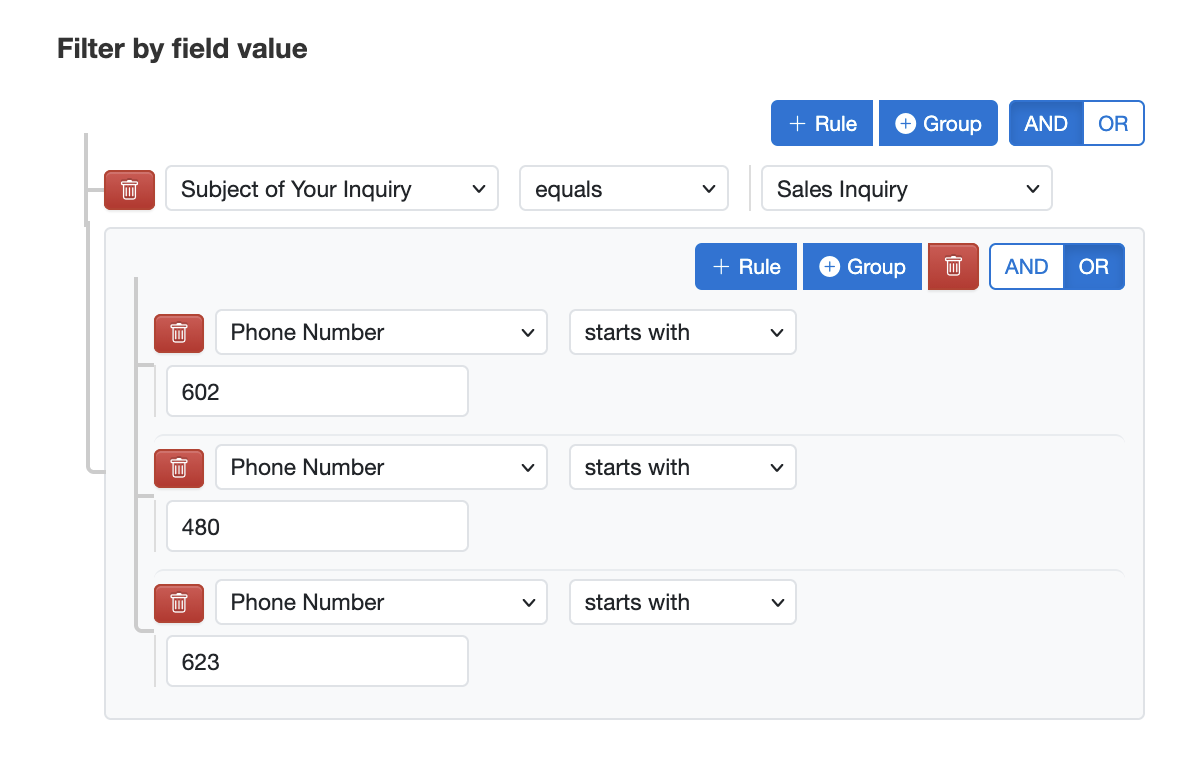Image resolution: width=1188 pixels, height=758 pixels.
Task: Click the 623 value input field
Action: 317,661
